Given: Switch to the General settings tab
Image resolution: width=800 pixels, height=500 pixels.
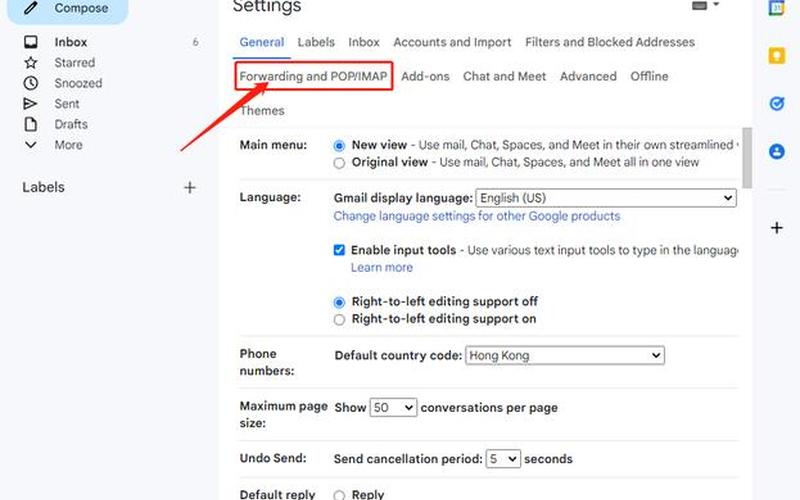Looking at the screenshot, I should coord(262,42).
